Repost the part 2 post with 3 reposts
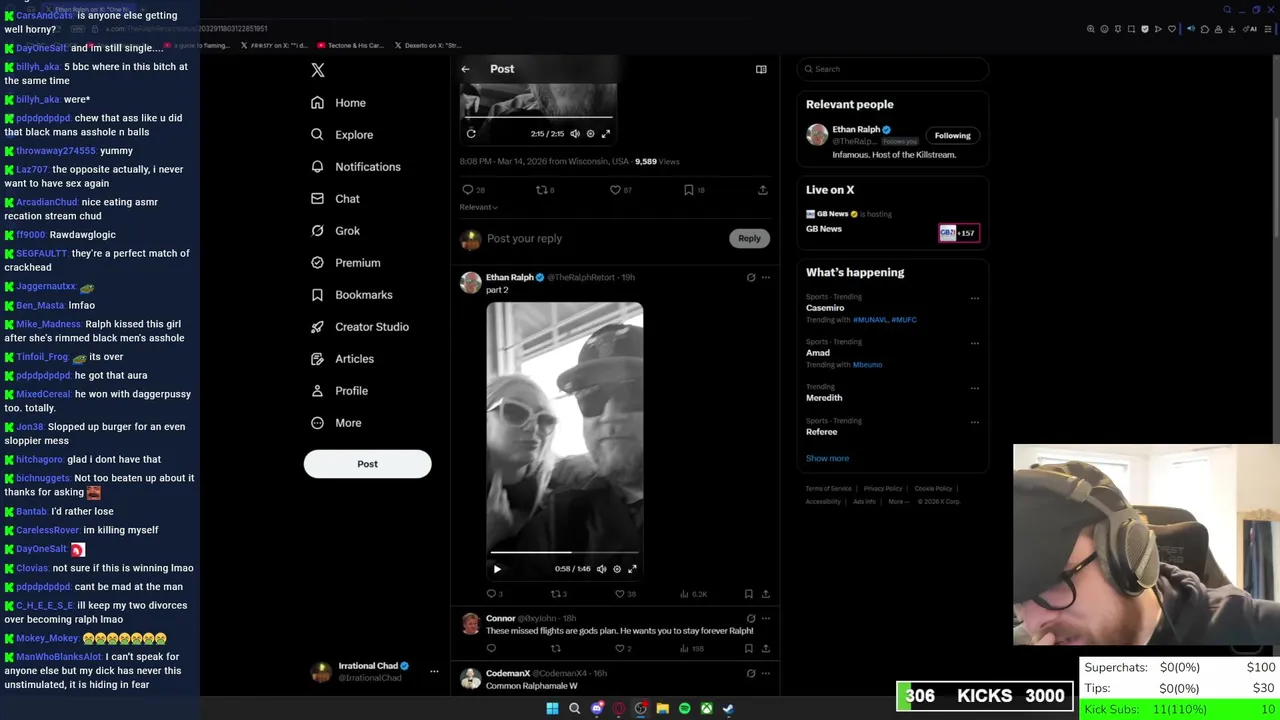This screenshot has width=1280, height=720. (x=558, y=594)
